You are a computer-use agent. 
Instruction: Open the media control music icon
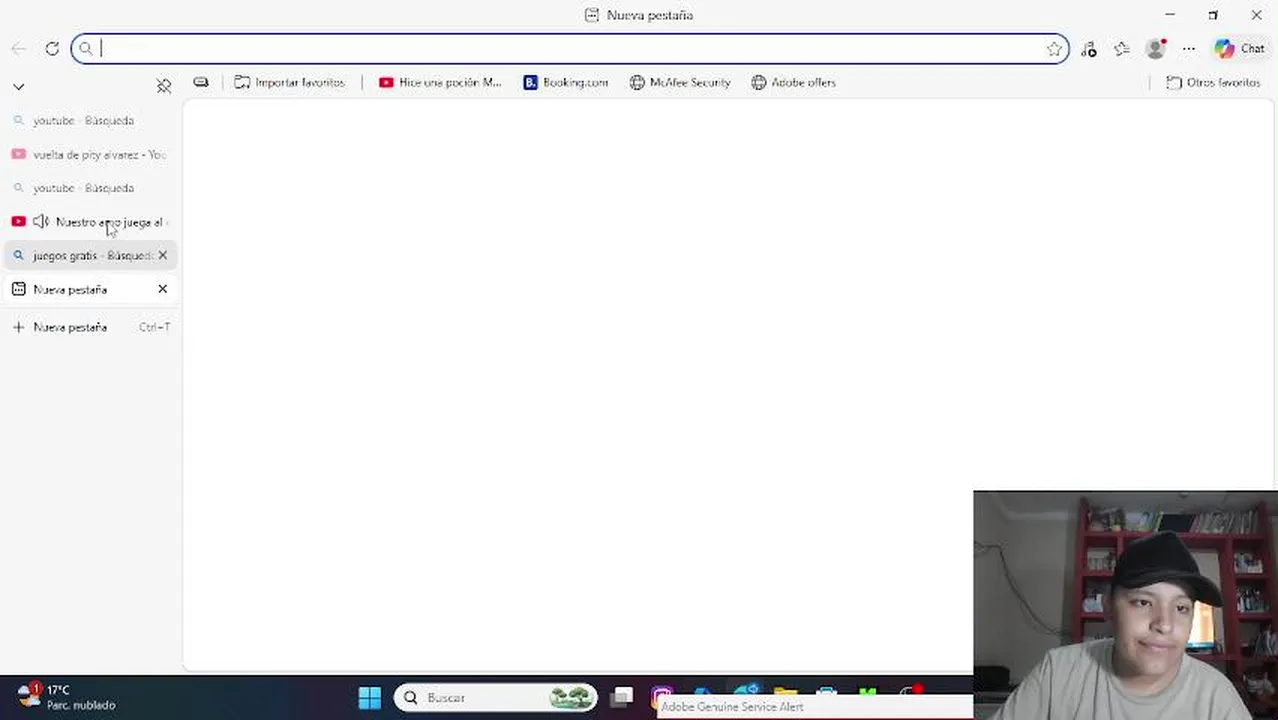(1089, 48)
